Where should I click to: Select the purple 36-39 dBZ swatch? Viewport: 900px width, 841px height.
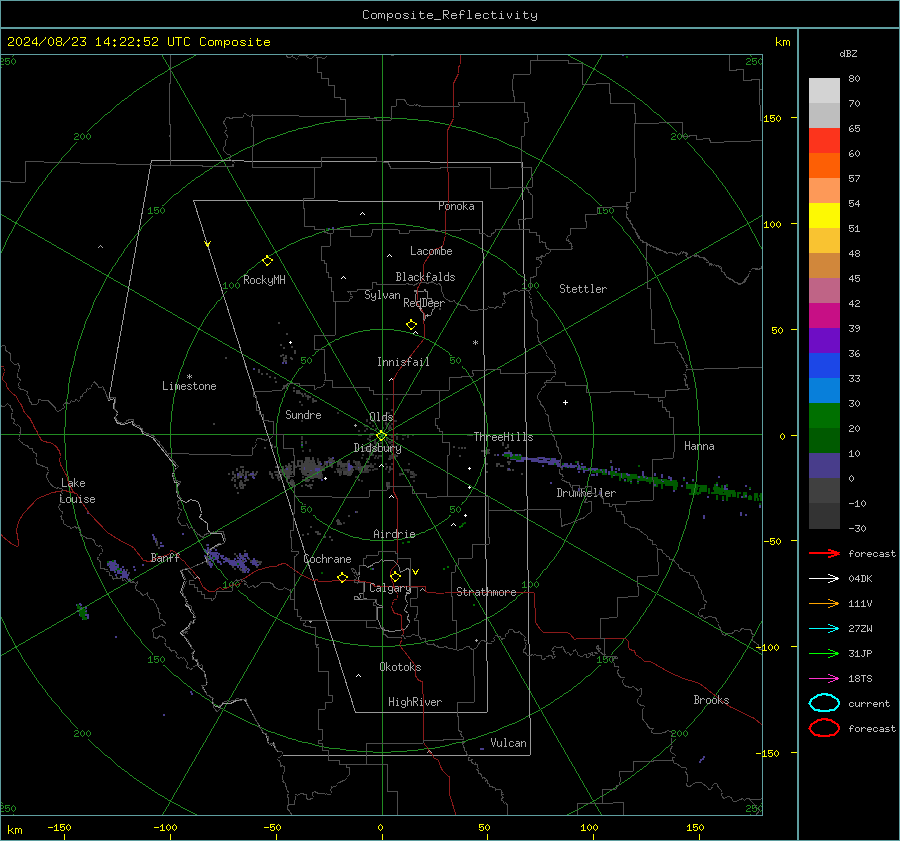click(824, 341)
